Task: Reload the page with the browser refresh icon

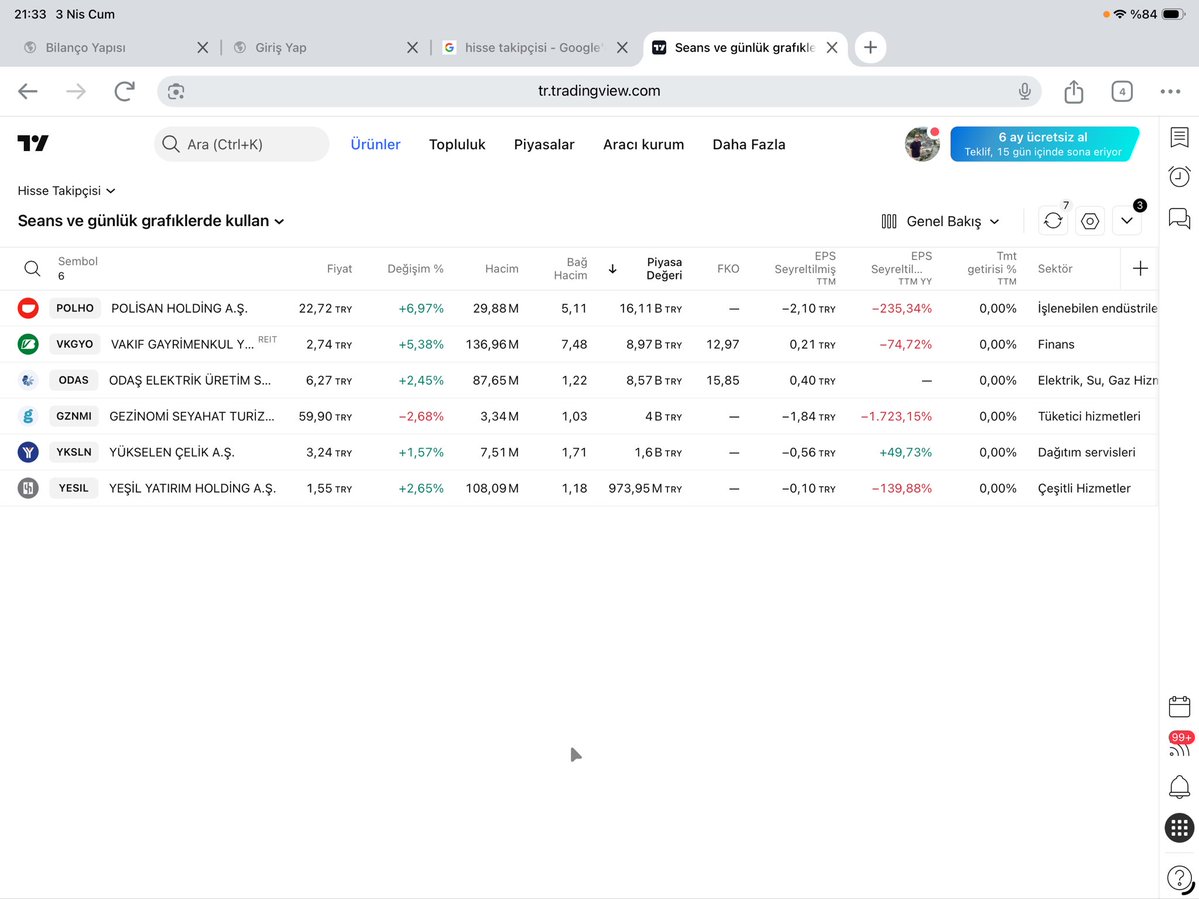Action: 124,91
